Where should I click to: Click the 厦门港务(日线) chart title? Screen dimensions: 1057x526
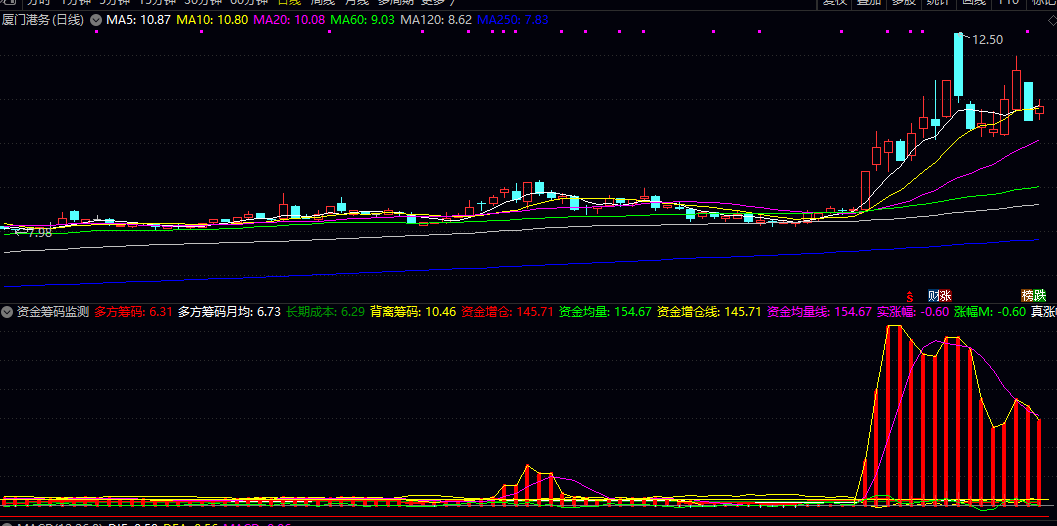click(x=43, y=20)
